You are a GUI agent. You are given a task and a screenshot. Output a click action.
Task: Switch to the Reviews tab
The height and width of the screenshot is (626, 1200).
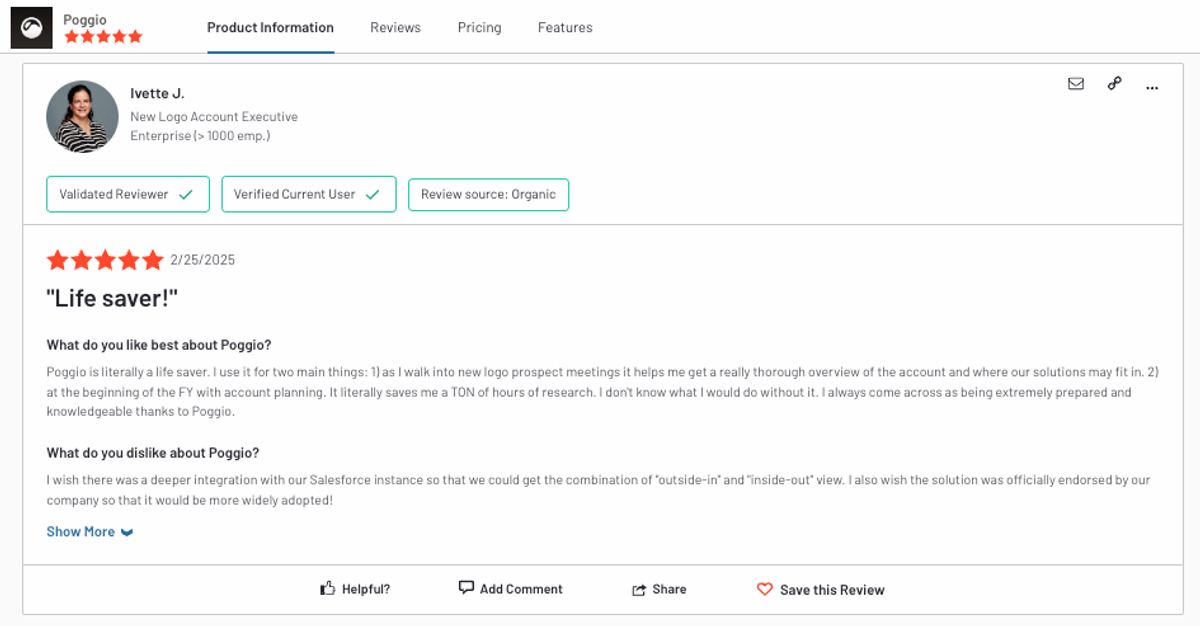click(x=395, y=27)
